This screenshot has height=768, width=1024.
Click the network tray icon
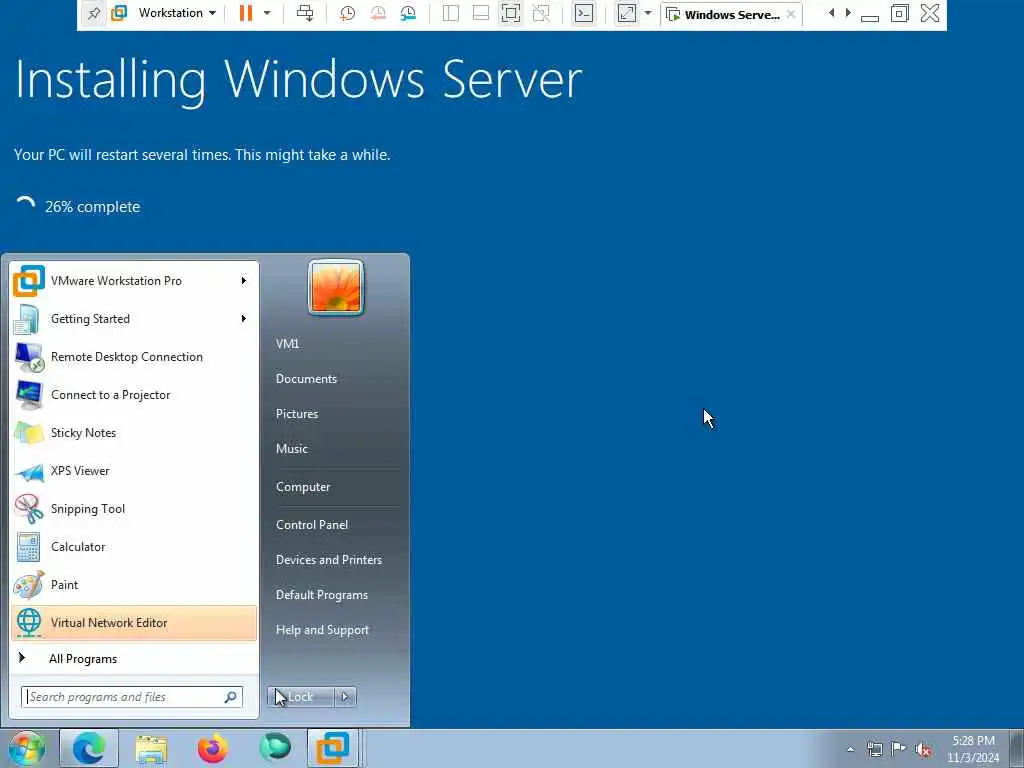(x=874, y=750)
